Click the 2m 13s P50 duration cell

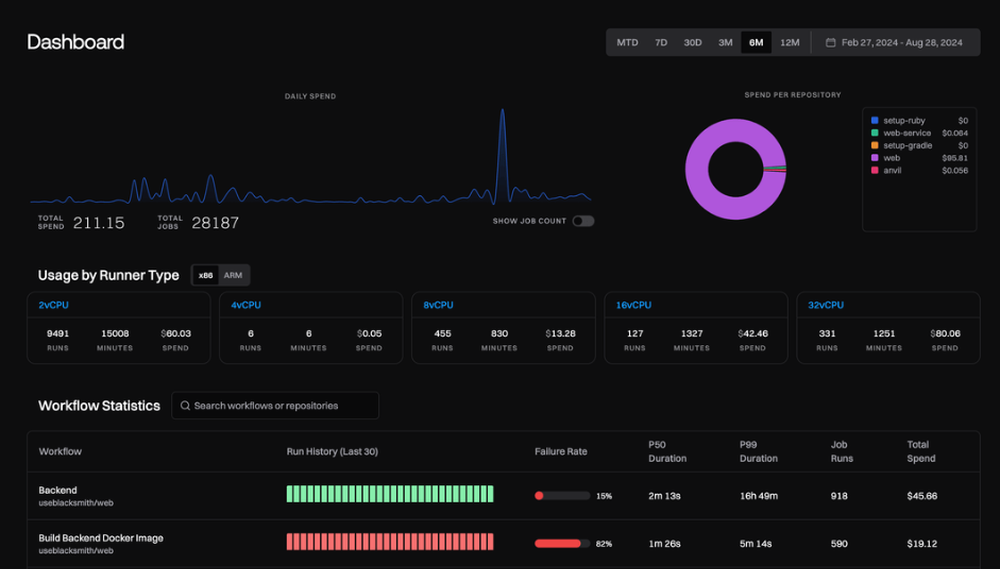point(664,496)
